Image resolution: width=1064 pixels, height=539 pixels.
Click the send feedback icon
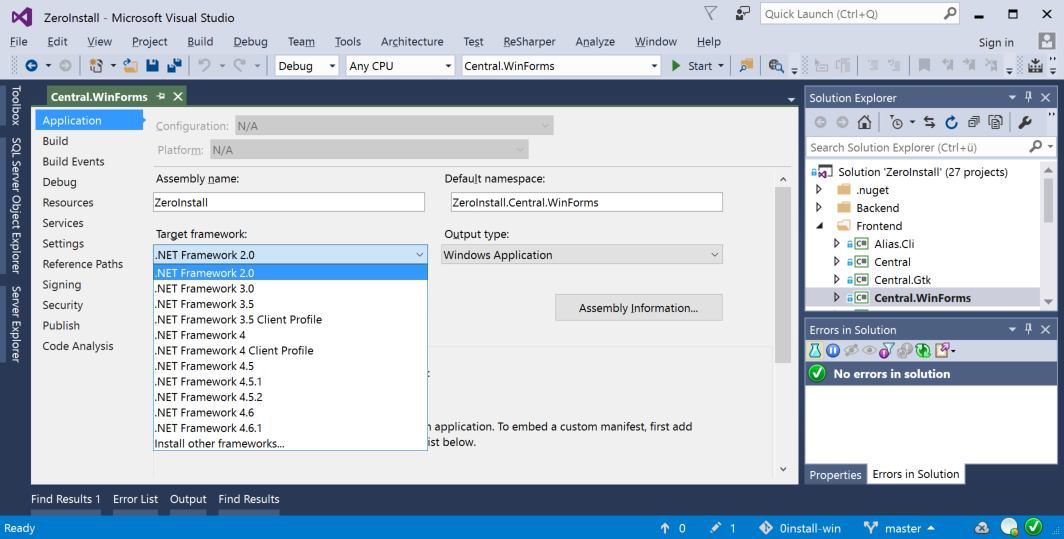click(743, 14)
